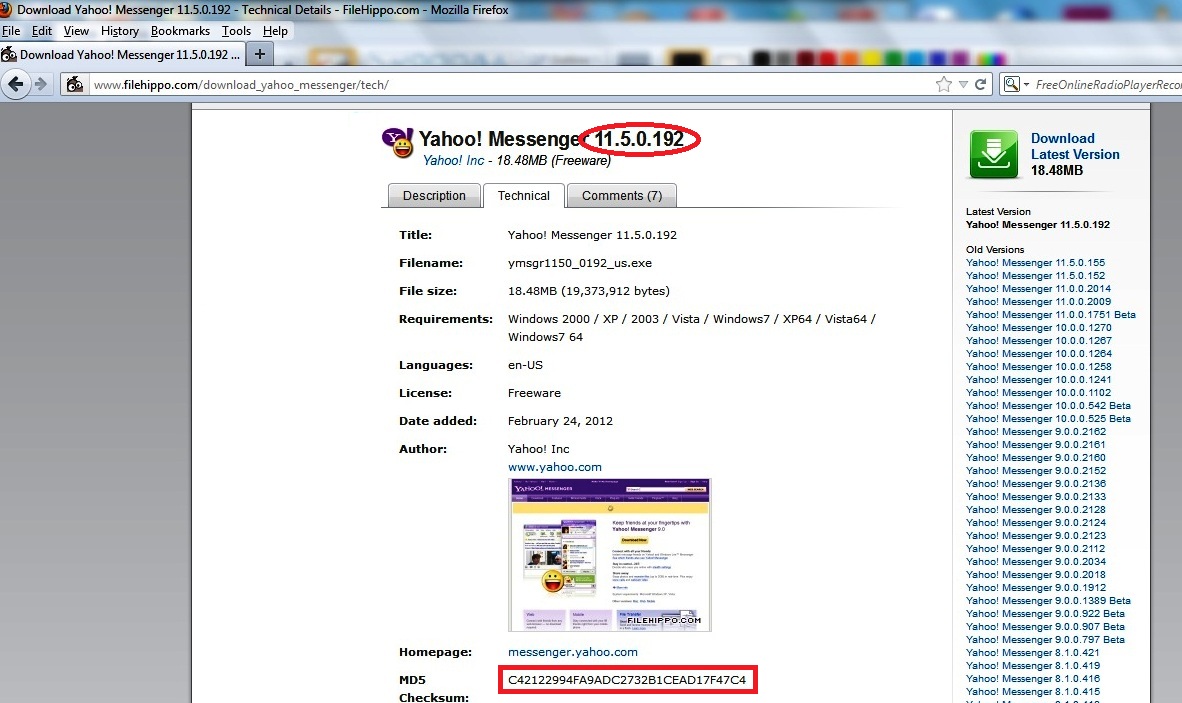Open the Comments (7) tab
This screenshot has height=703, width=1182.
click(x=622, y=195)
